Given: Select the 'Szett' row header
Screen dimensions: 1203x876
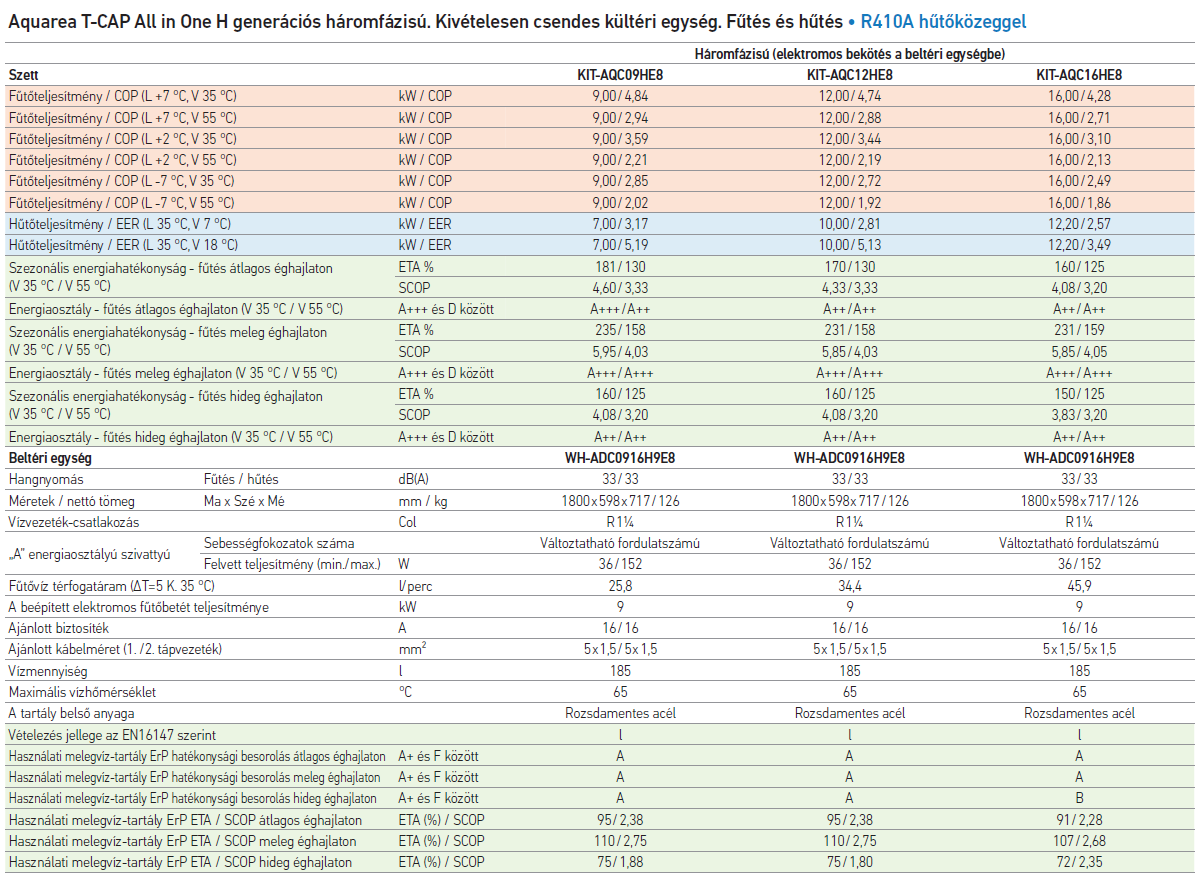Looking at the screenshot, I should click(x=23, y=75).
